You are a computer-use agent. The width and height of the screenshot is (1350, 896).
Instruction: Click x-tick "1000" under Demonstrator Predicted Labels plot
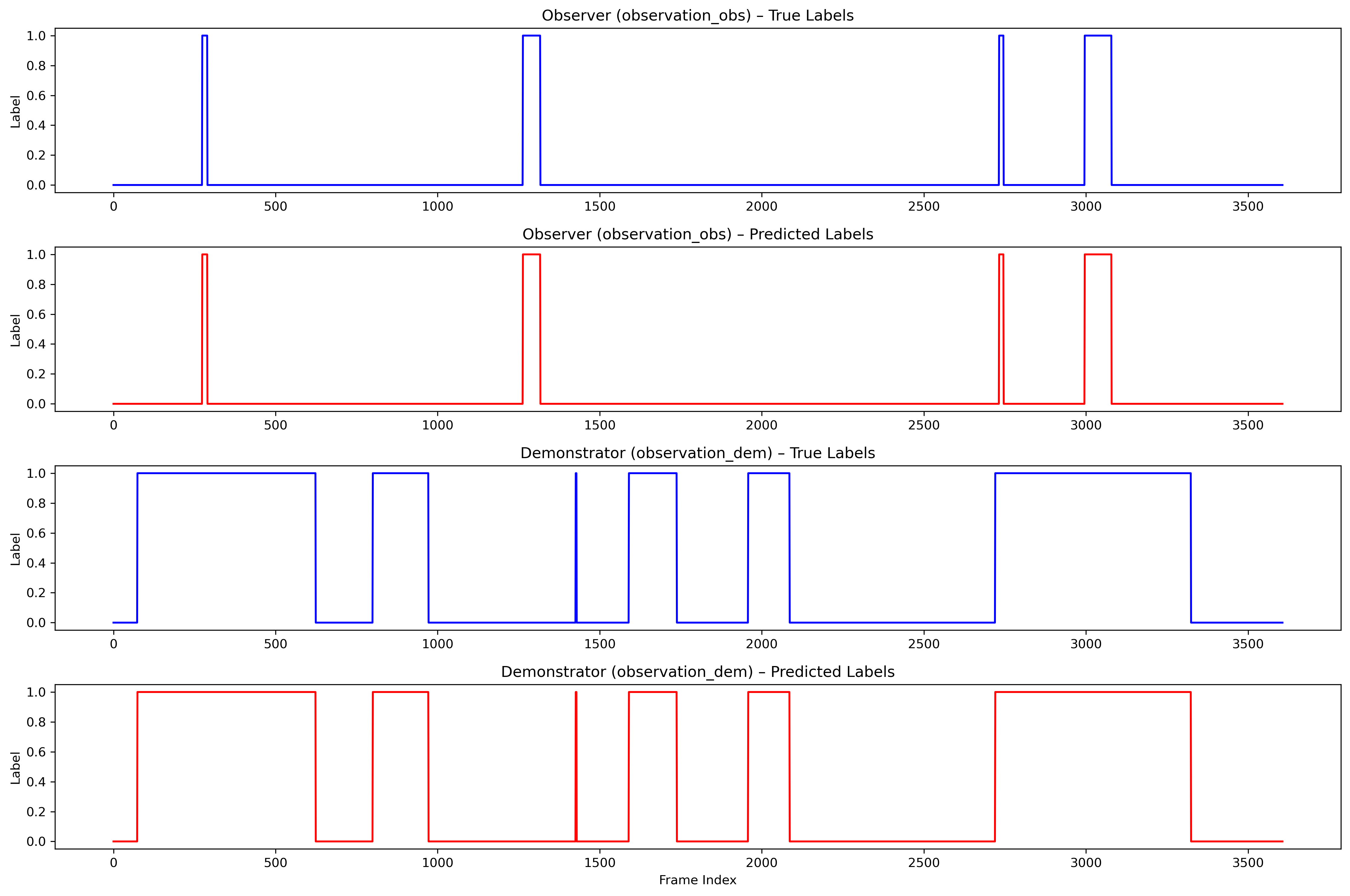[x=438, y=863]
